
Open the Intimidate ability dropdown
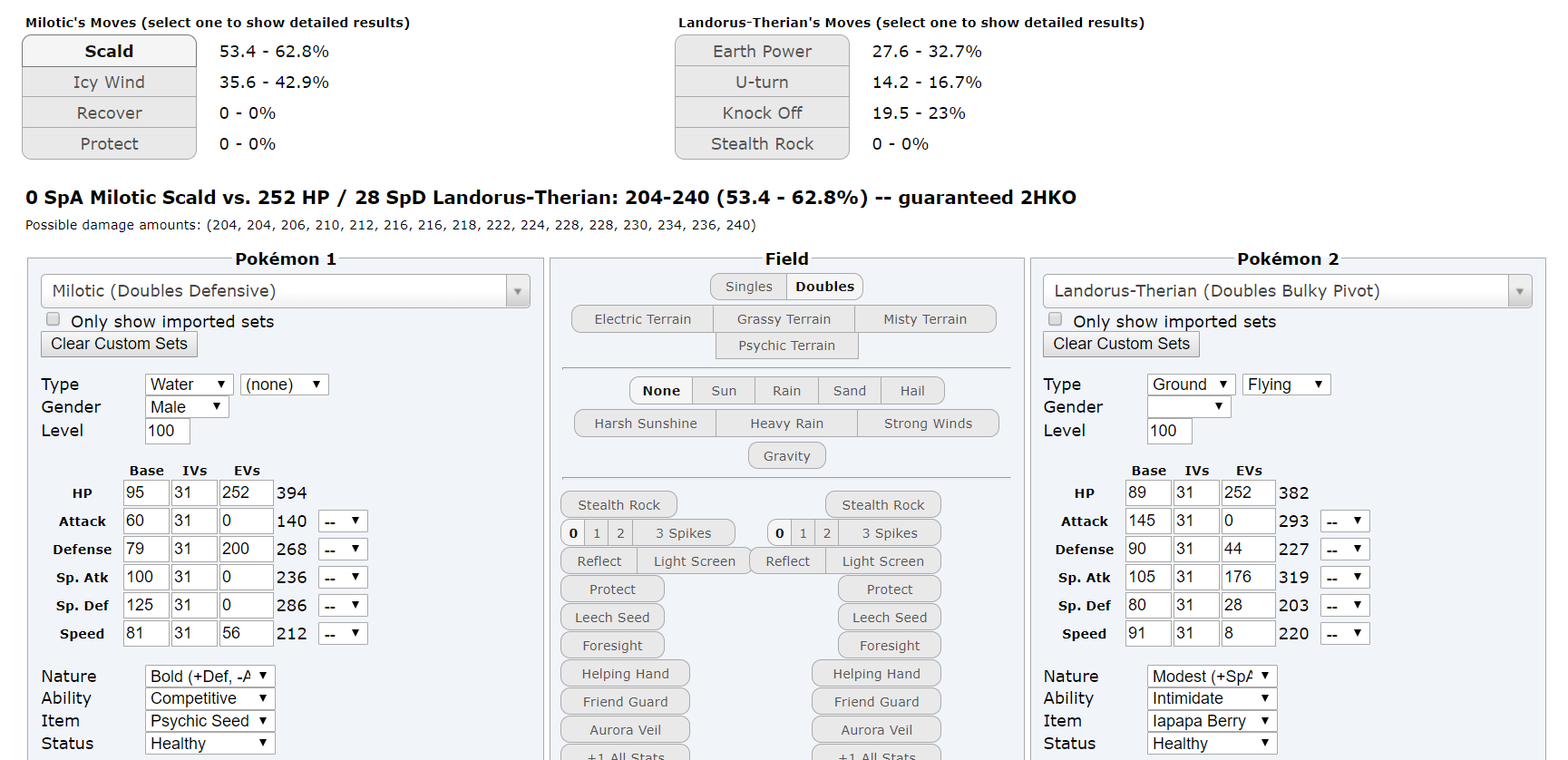pos(1212,698)
